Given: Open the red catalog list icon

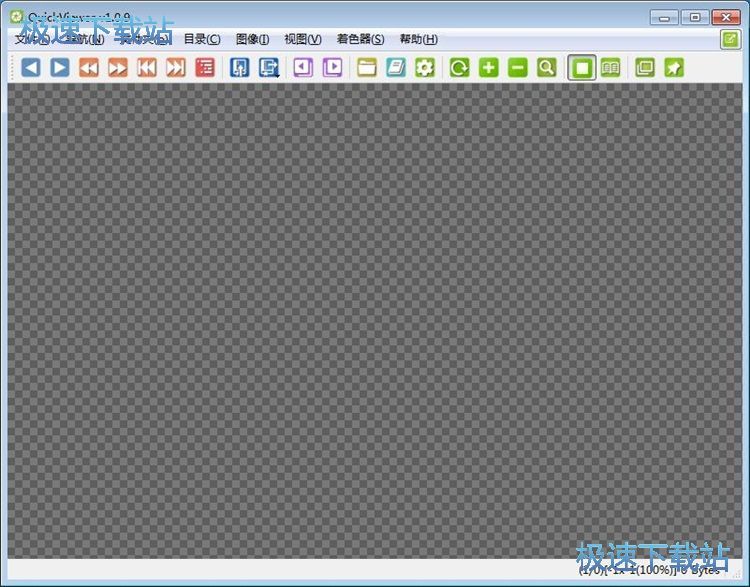Looking at the screenshot, I should tap(205, 67).
